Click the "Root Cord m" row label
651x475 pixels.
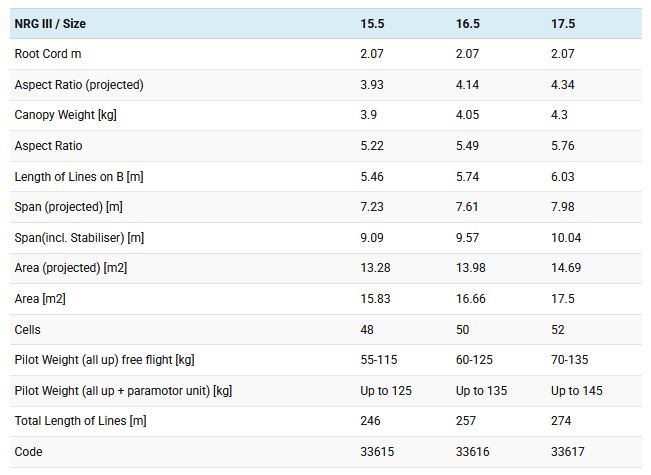(x=48, y=54)
